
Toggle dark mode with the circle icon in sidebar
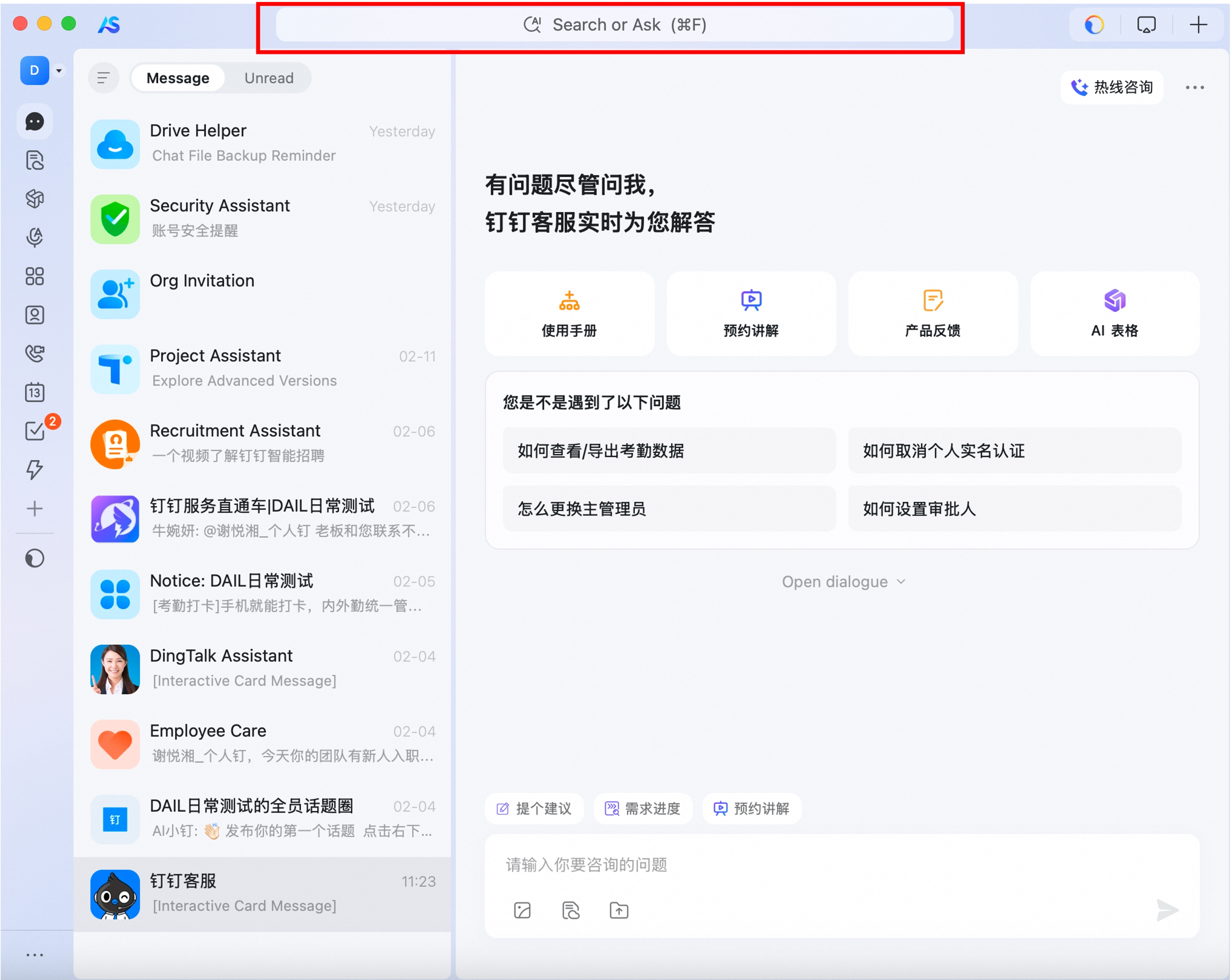35,558
